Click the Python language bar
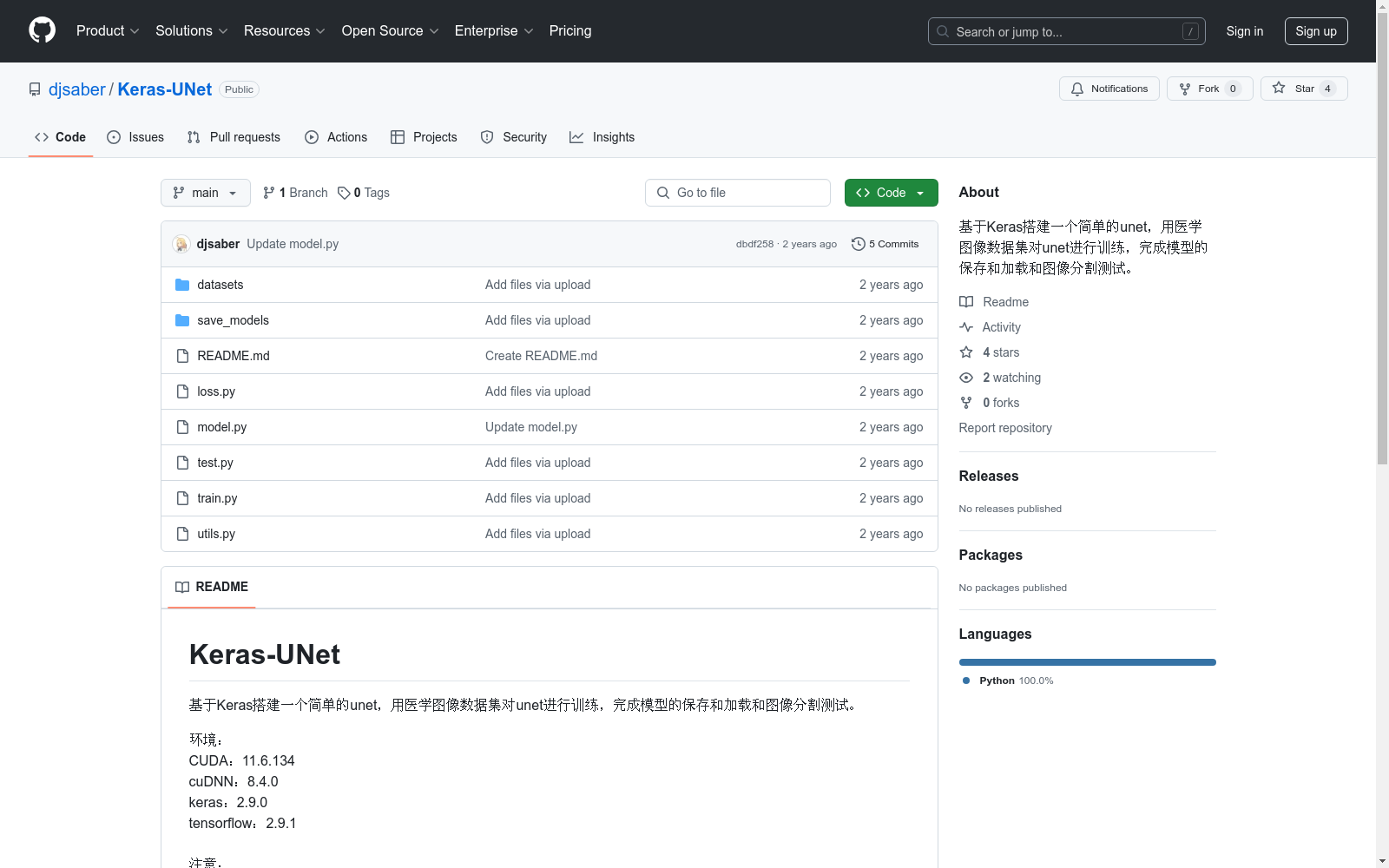This screenshot has width=1389, height=868. (1088, 662)
